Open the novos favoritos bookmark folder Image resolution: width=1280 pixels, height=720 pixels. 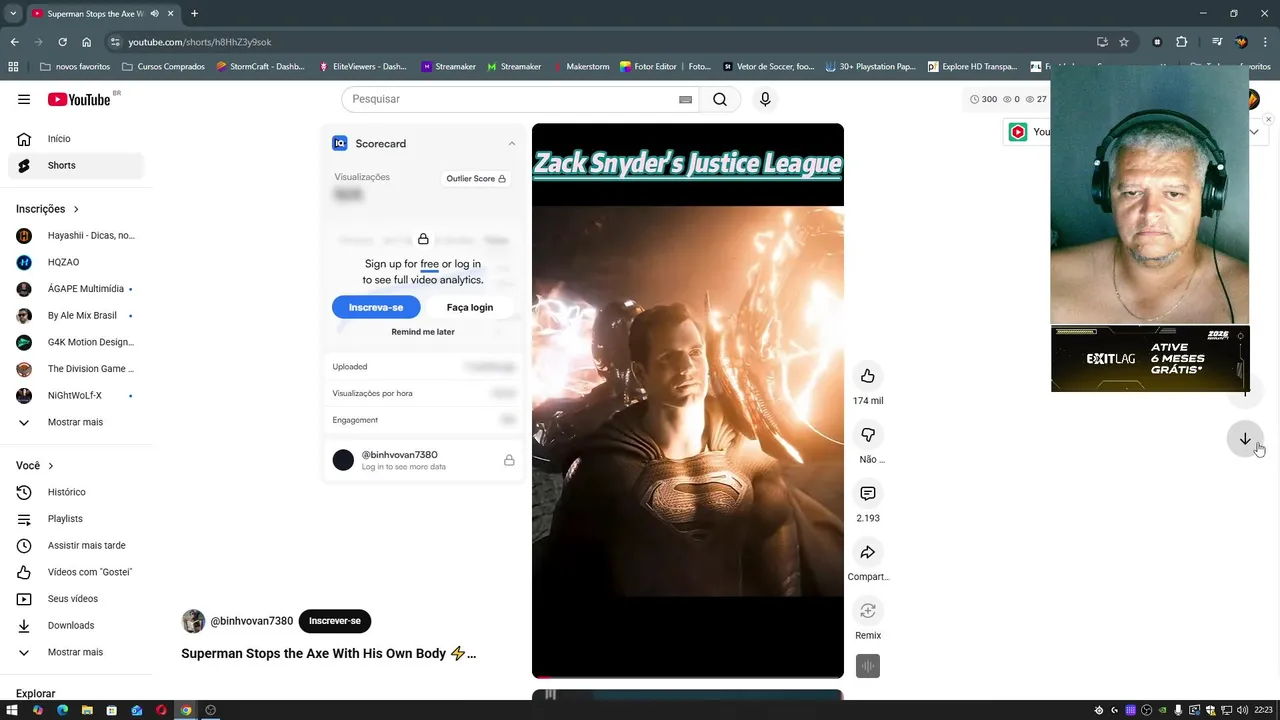(75, 67)
